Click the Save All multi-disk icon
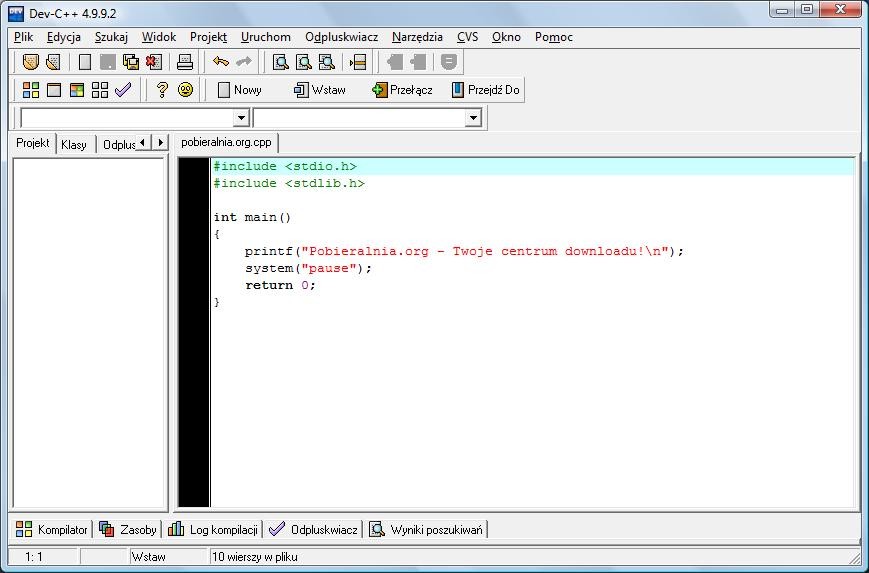 131,62
